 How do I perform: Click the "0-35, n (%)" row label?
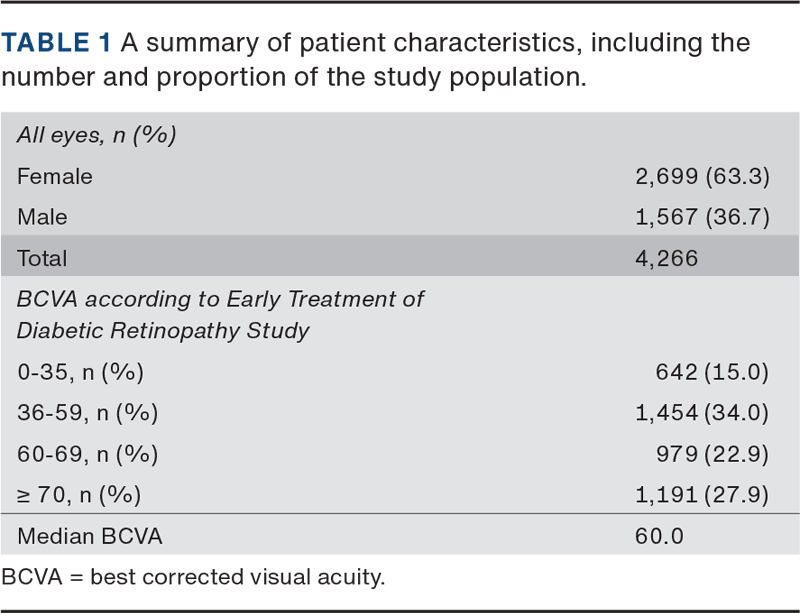tap(80, 373)
